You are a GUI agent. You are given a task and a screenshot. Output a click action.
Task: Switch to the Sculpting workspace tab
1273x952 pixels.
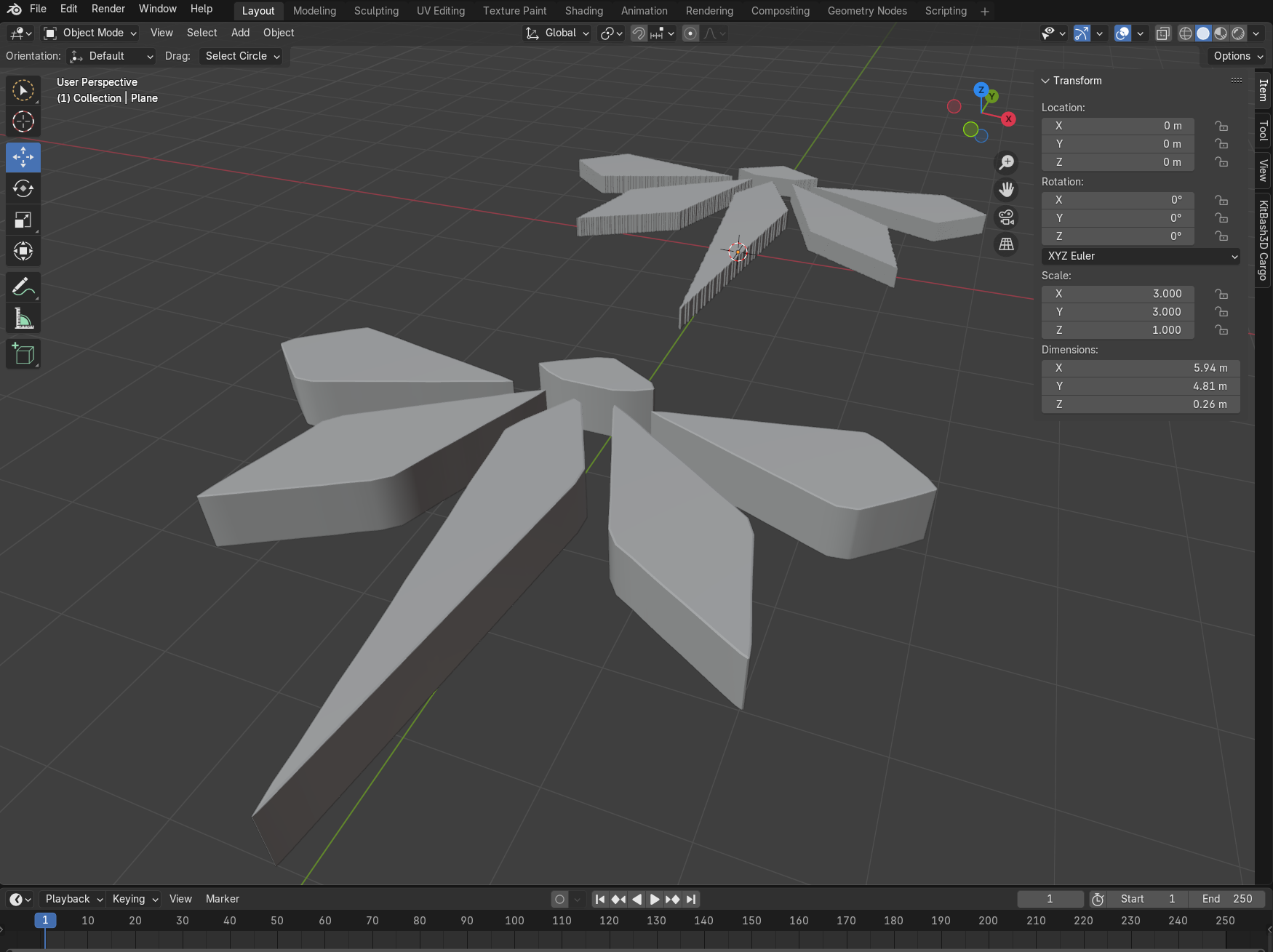pos(376,11)
